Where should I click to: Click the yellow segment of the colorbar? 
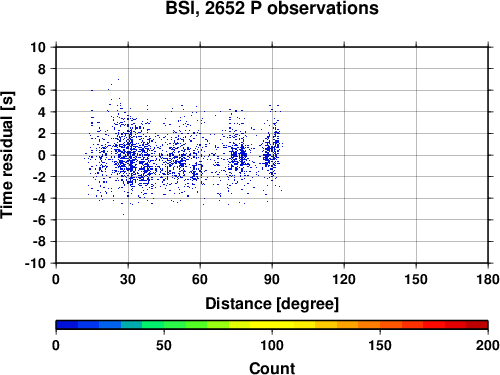click(x=272, y=325)
